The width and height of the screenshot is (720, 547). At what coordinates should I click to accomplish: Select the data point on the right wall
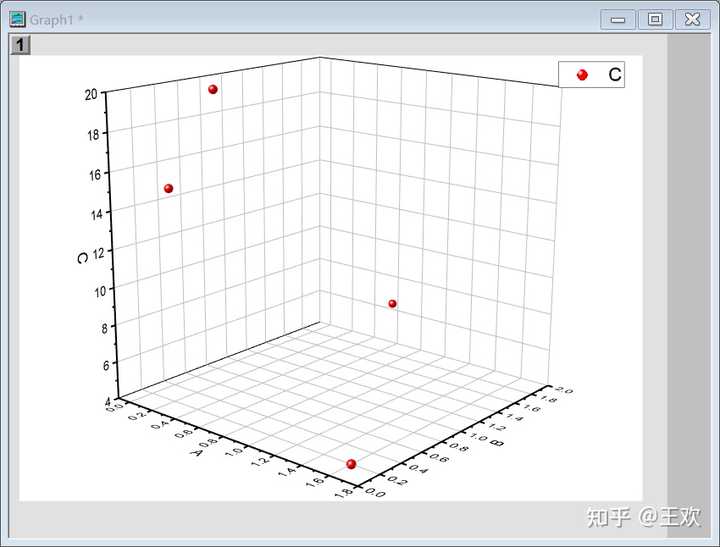(x=392, y=304)
